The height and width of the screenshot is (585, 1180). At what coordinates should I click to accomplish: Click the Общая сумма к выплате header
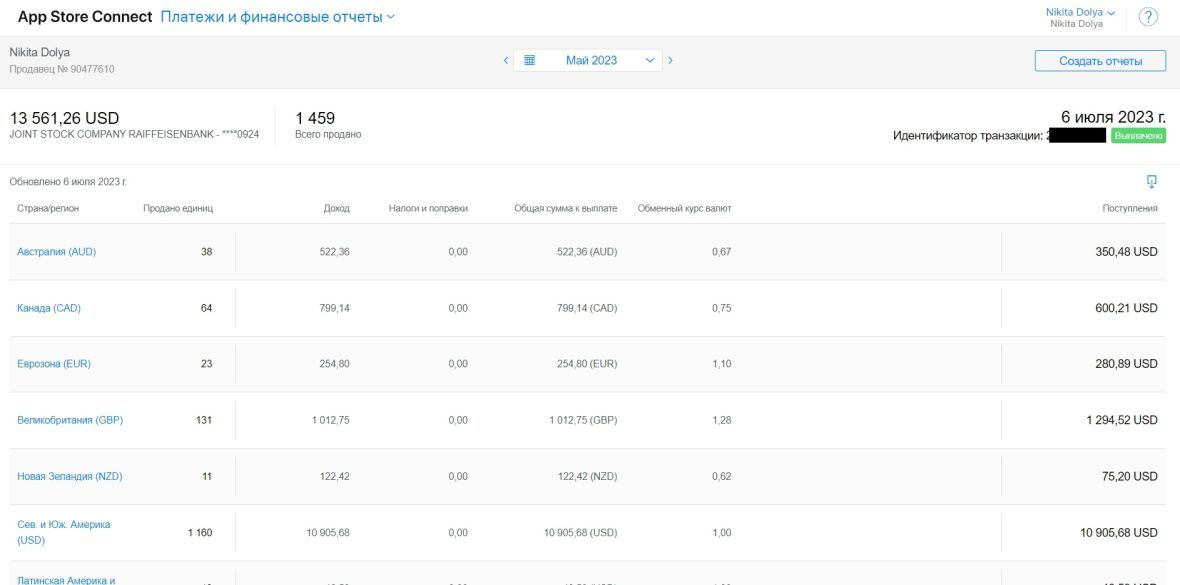[x=565, y=209]
